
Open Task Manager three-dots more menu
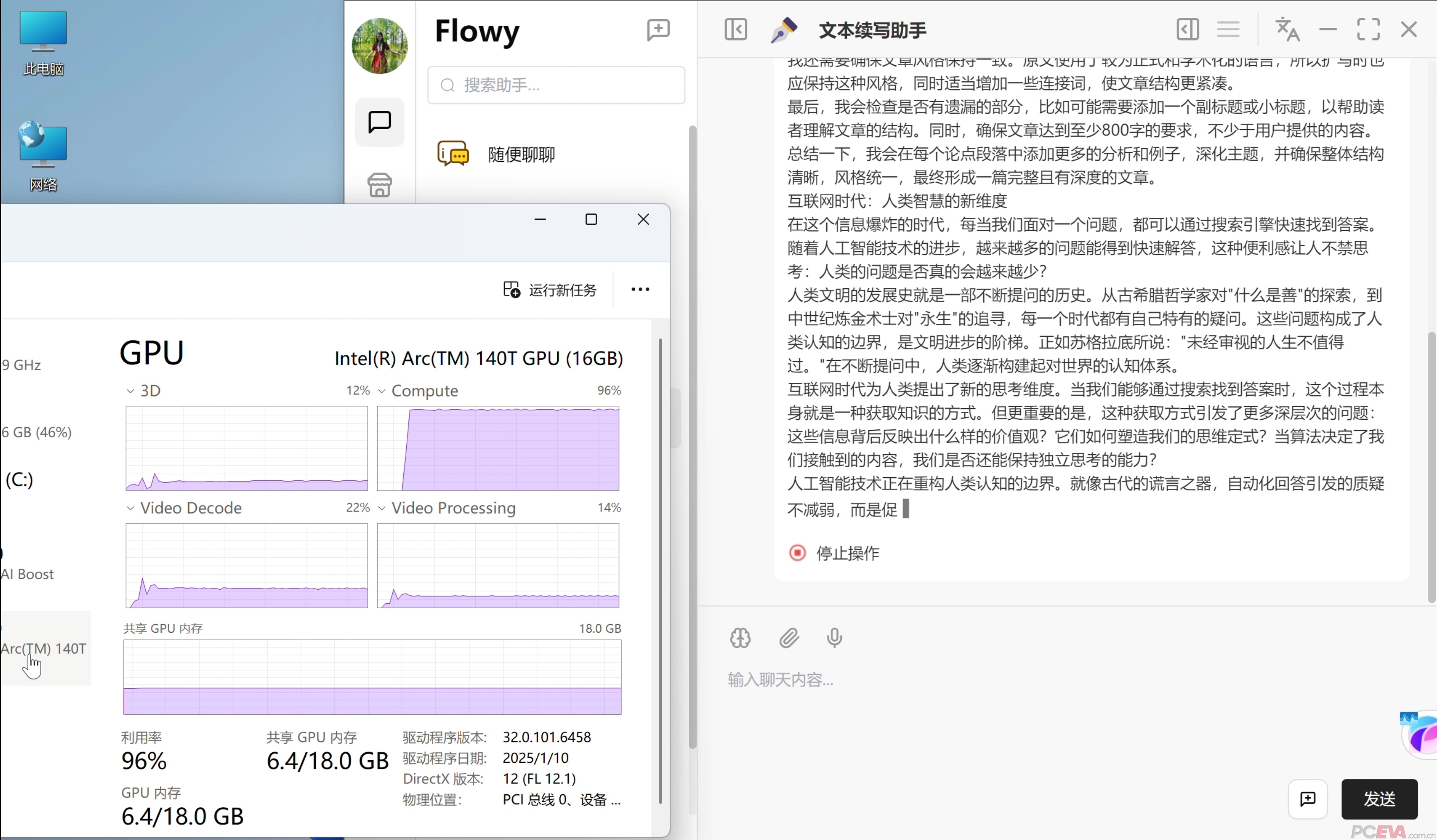pos(640,289)
